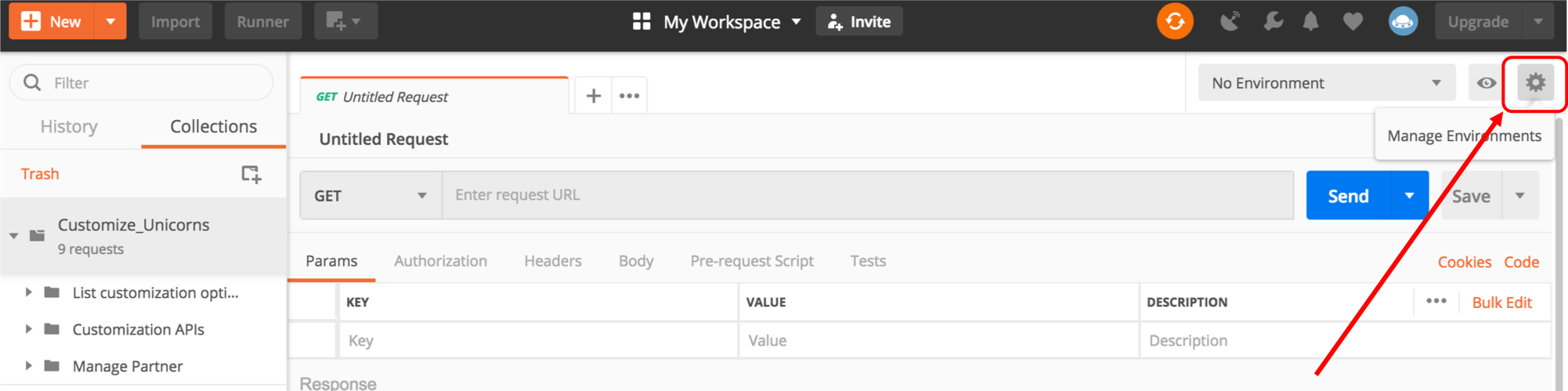Image resolution: width=1568 pixels, height=391 pixels.
Task: Add a new request tab with plus
Action: (x=594, y=96)
